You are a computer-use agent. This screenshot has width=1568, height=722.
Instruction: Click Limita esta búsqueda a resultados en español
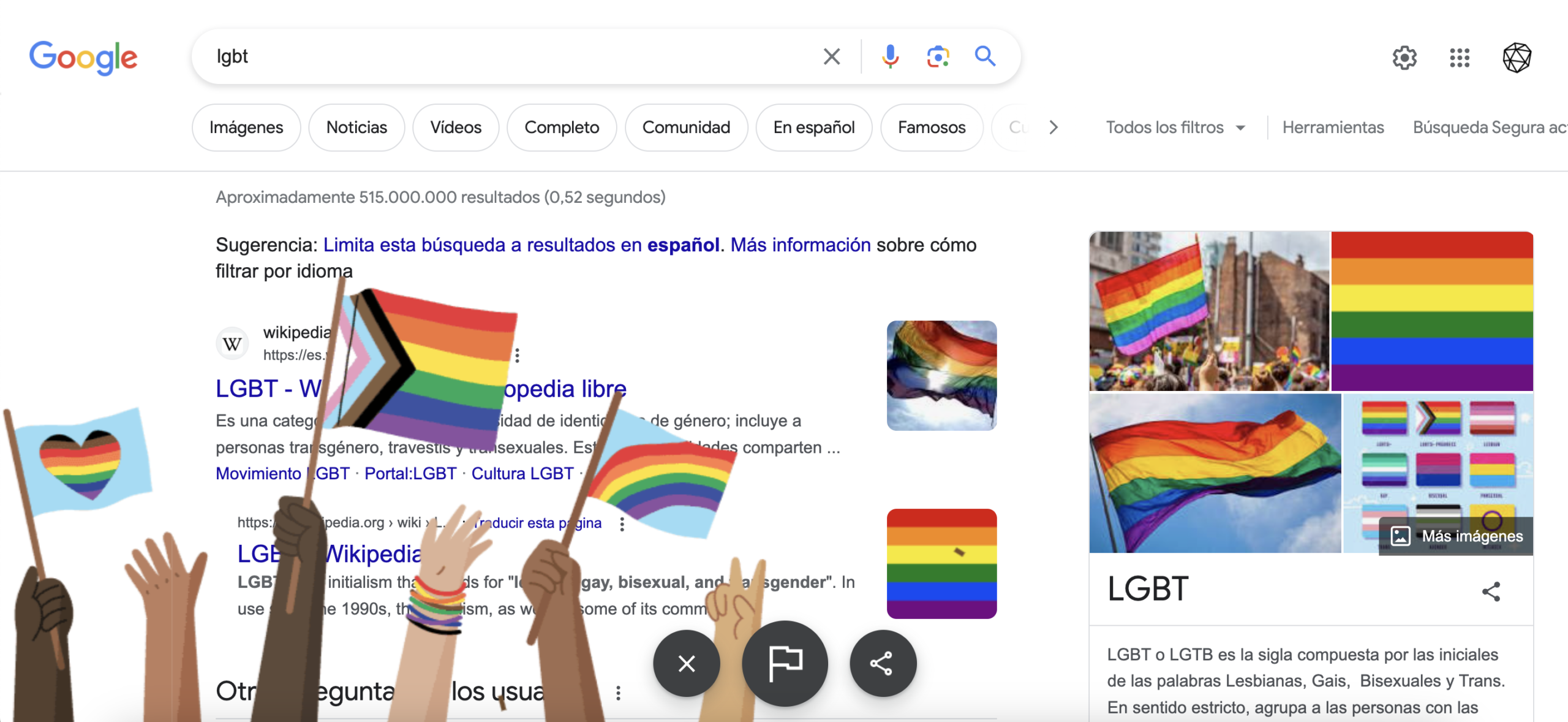point(521,245)
